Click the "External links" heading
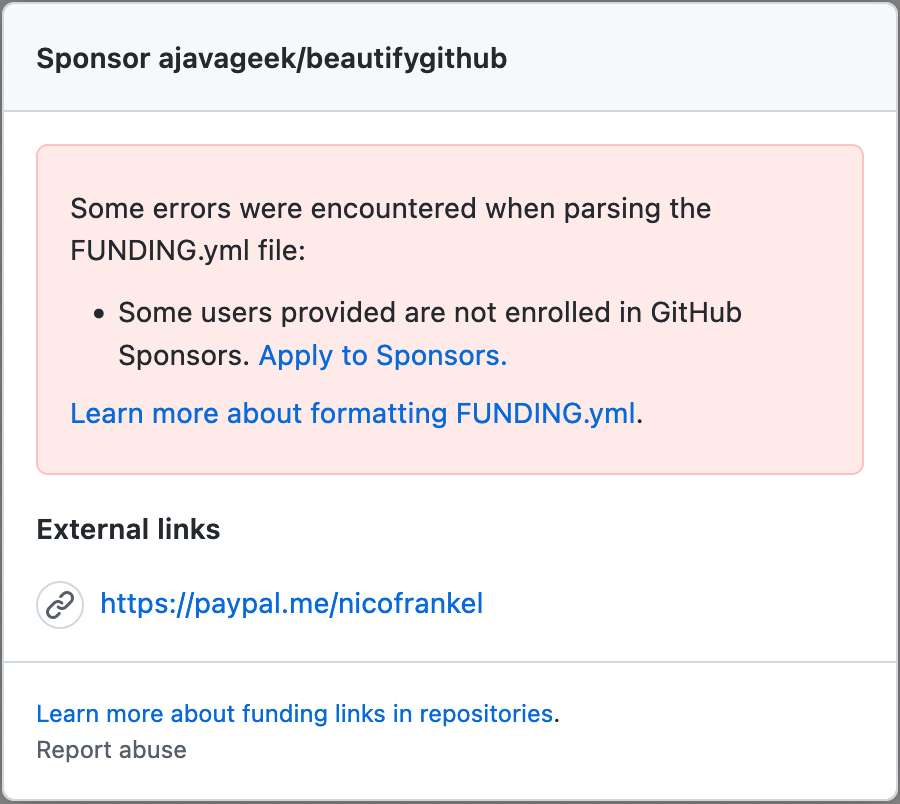The image size is (900, 804). click(x=128, y=529)
